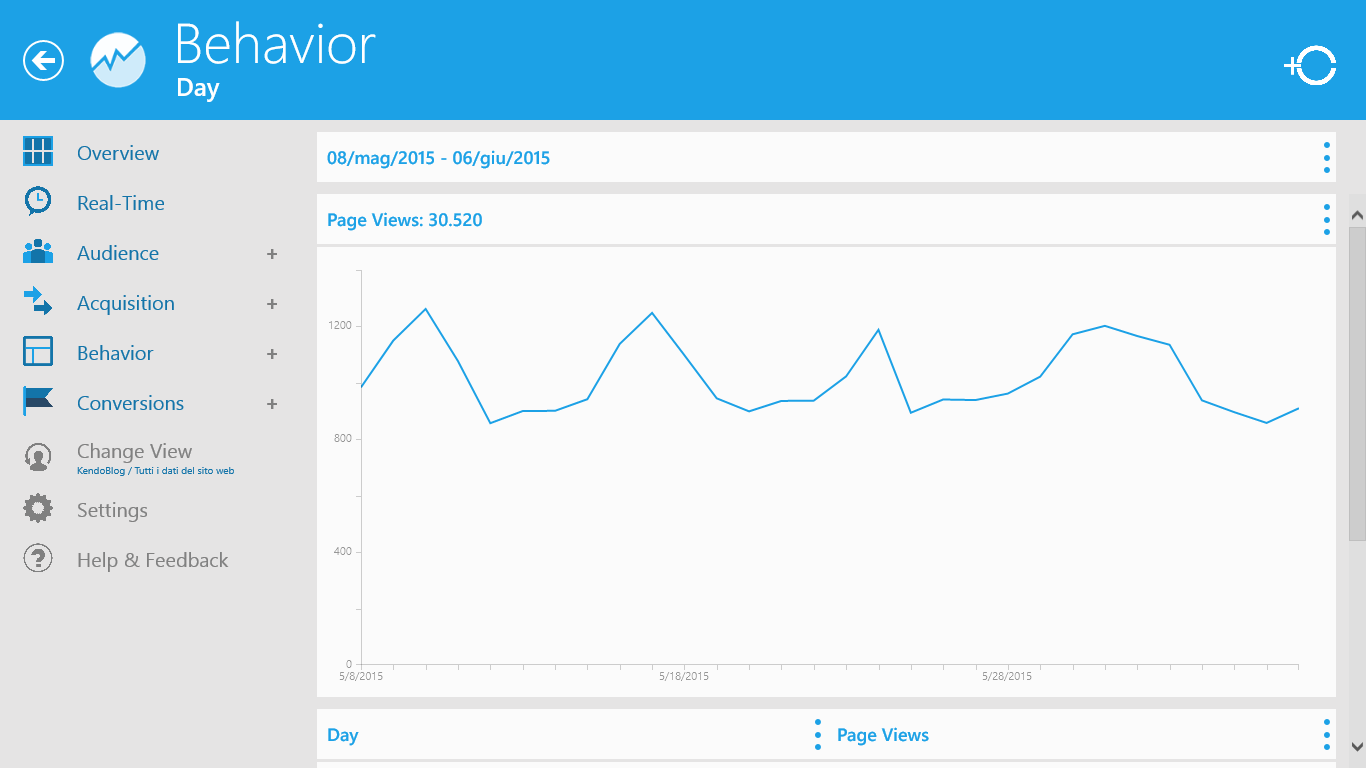Screen dimensions: 1366x768
Task: Open Settings from the sidebar
Action: (112, 510)
